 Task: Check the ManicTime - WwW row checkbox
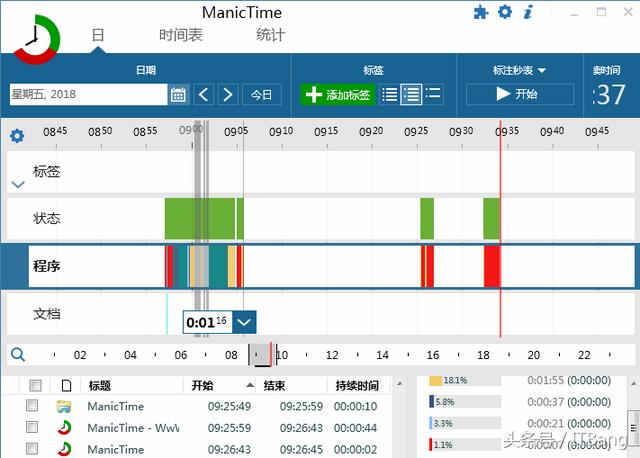point(32,428)
